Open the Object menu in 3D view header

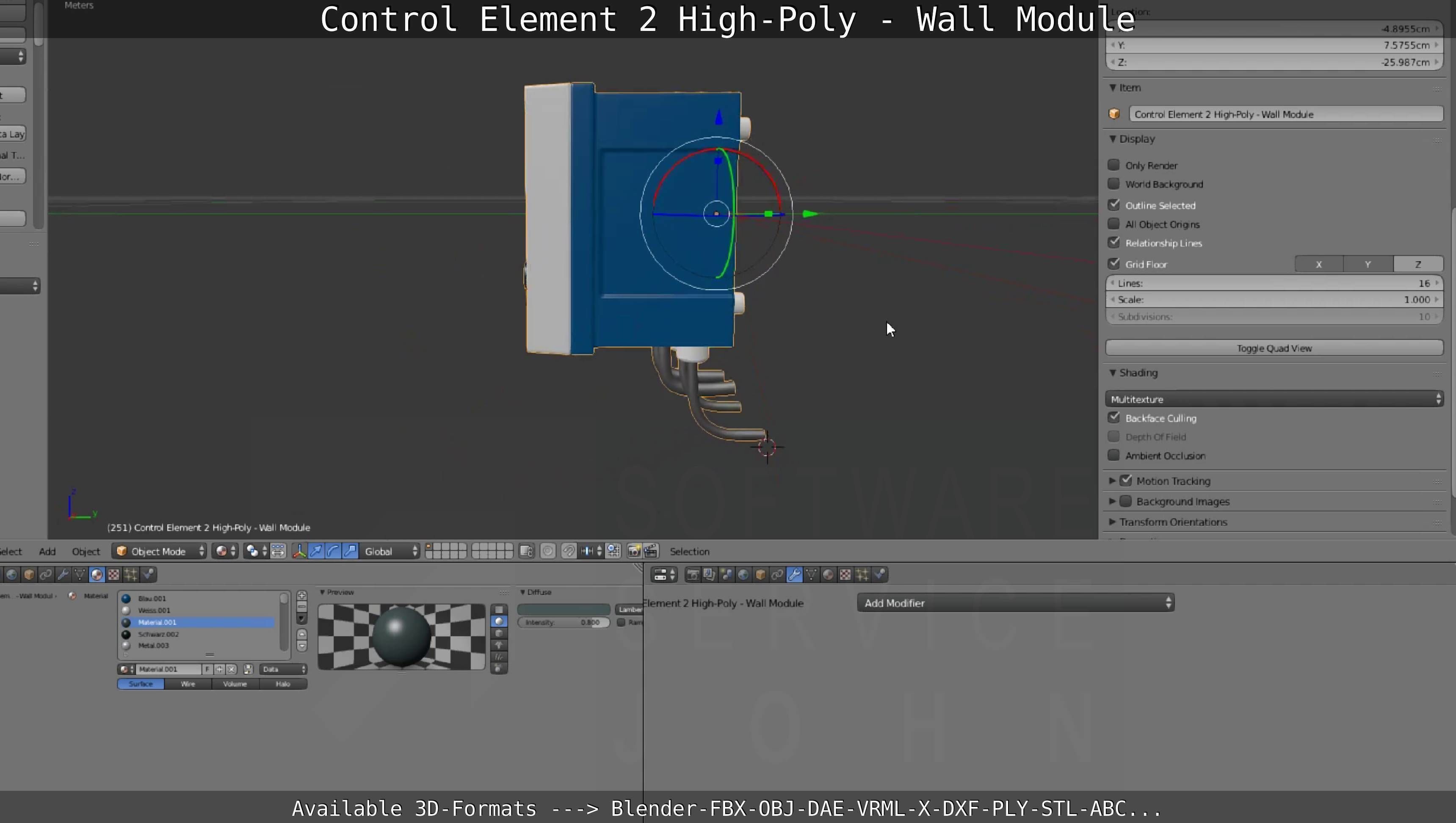[x=86, y=552]
